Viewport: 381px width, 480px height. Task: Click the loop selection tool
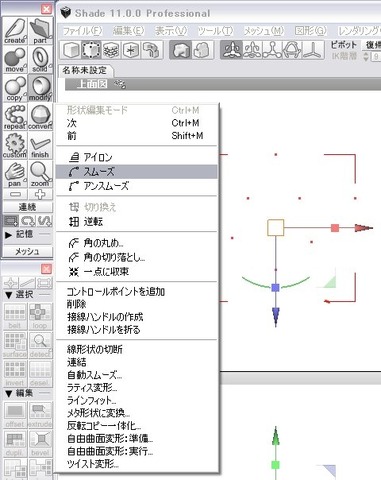(x=40, y=316)
